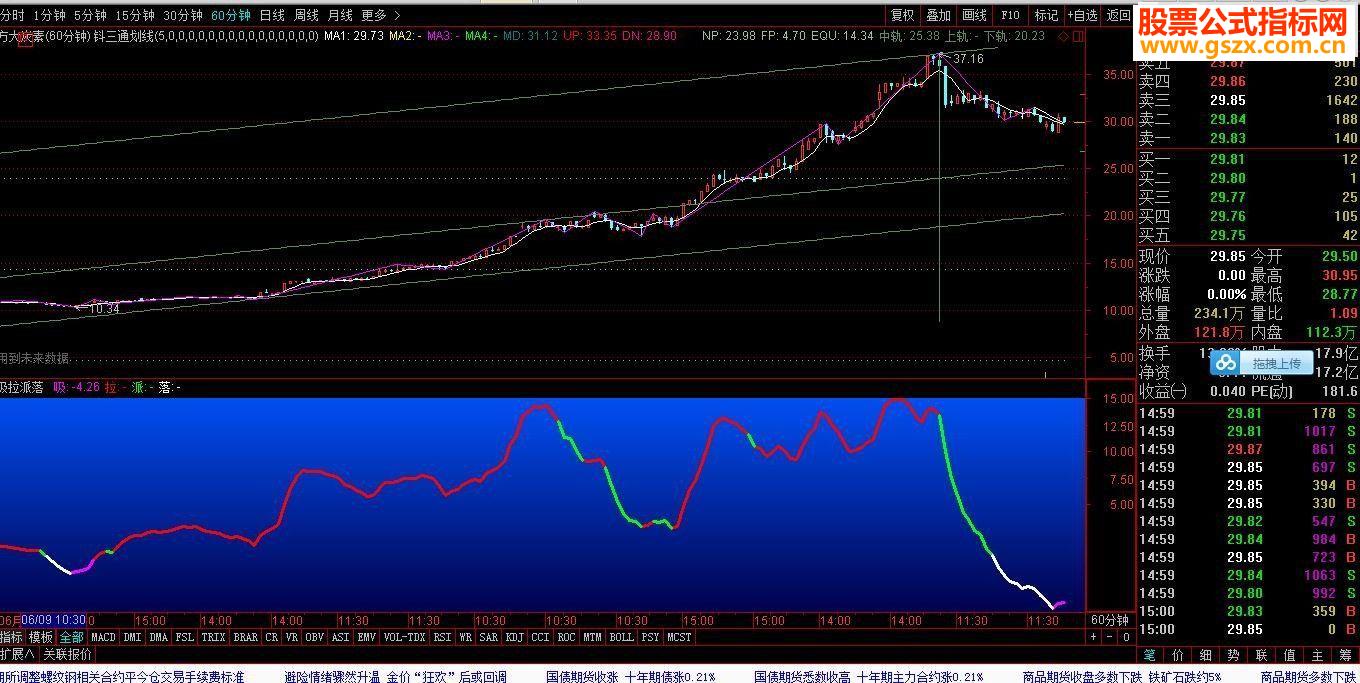Reset chart zoom with 0 button

[1125, 637]
